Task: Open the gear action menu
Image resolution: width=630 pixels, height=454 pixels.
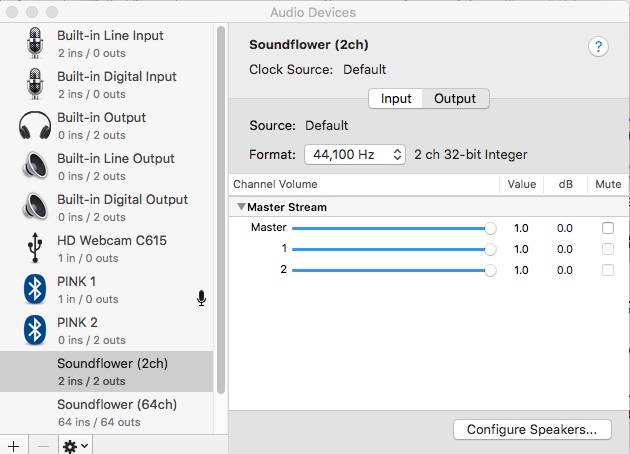Action: click(x=76, y=446)
